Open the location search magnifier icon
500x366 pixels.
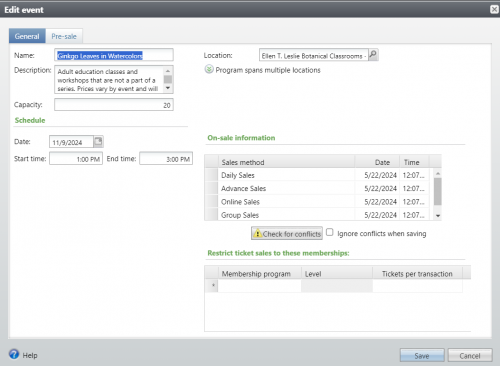373,55
